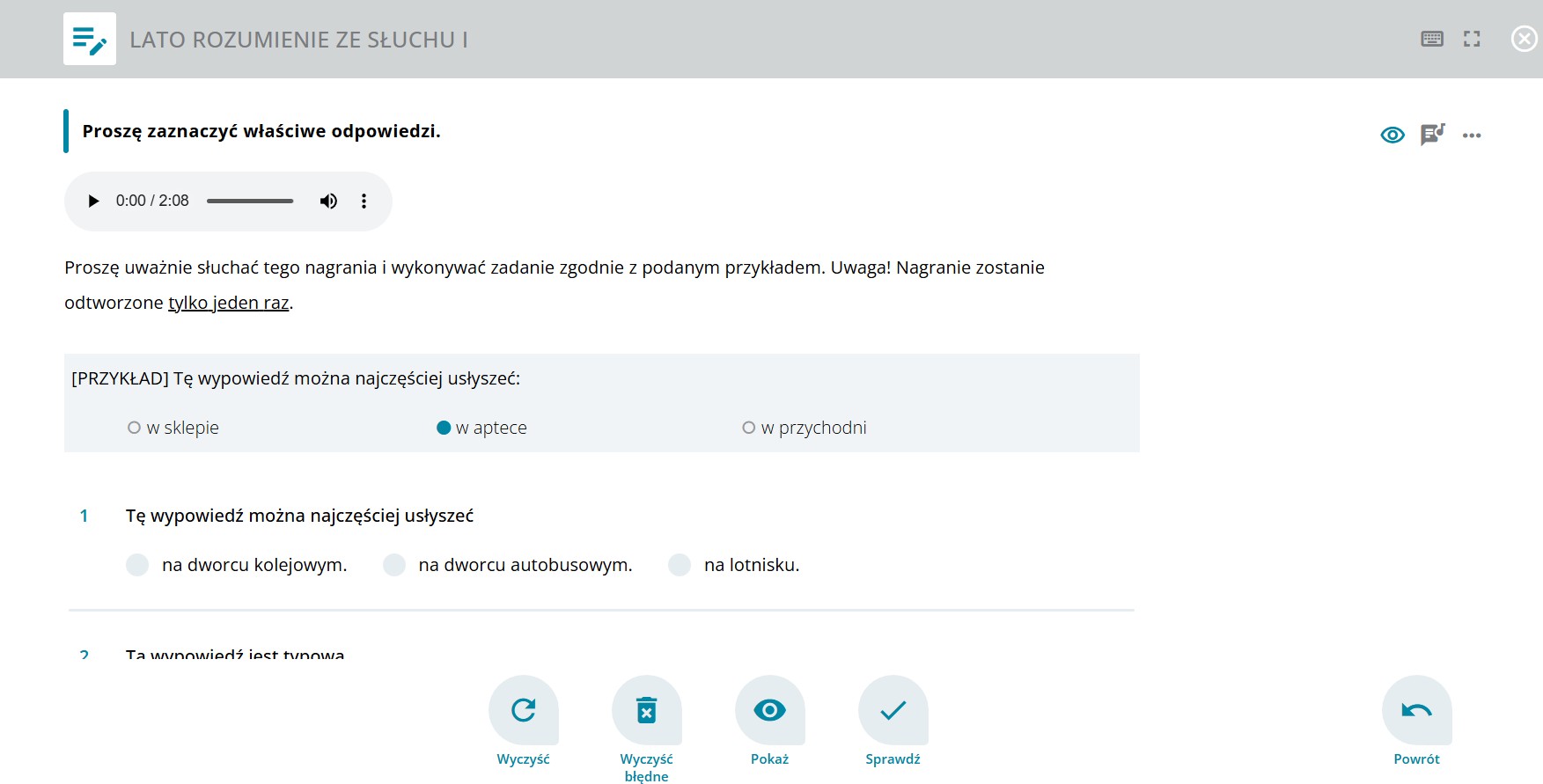Click Wyczyść błędne trash button
This screenshot has height=784, width=1543.
click(x=647, y=710)
